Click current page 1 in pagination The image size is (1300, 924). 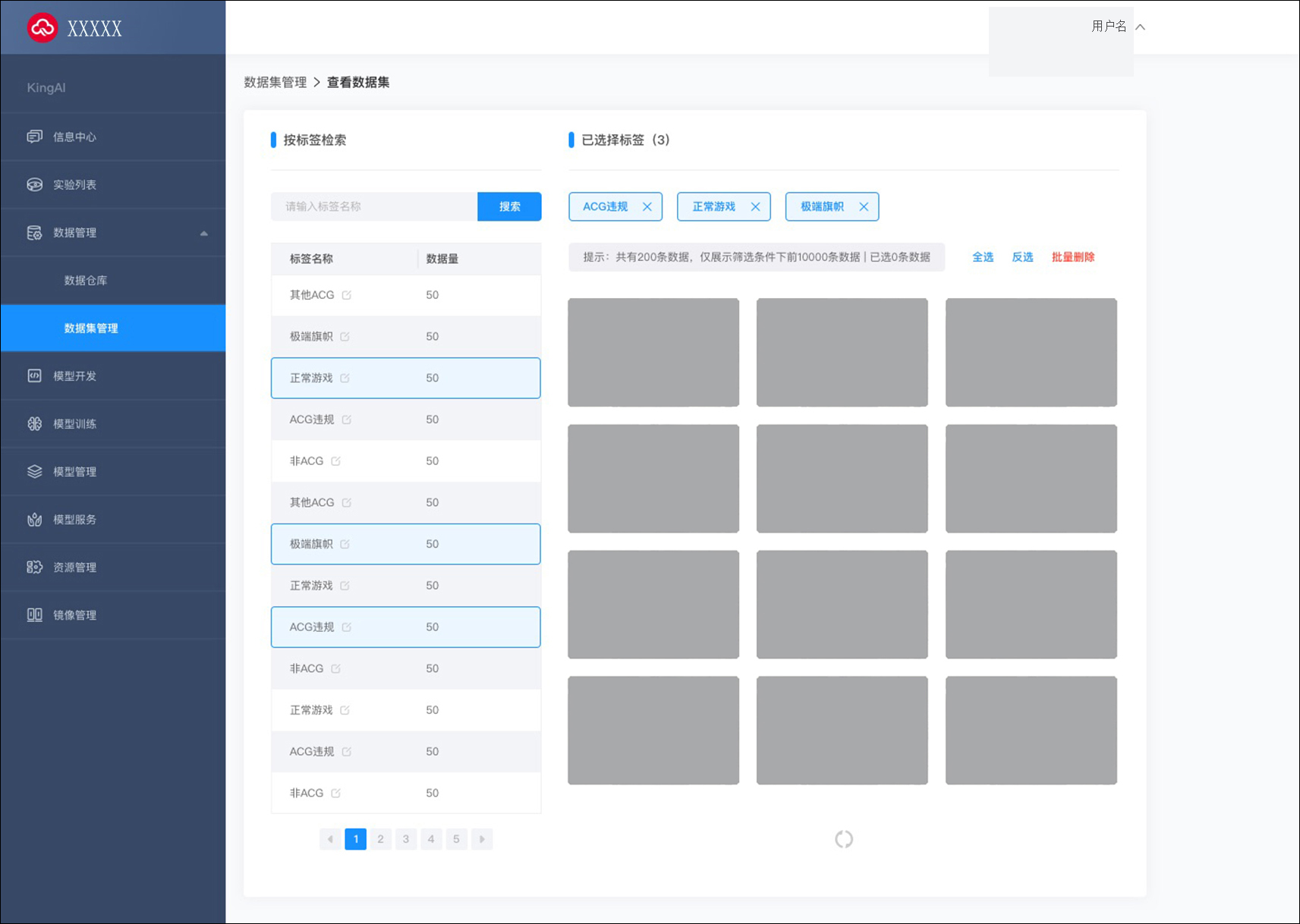356,839
